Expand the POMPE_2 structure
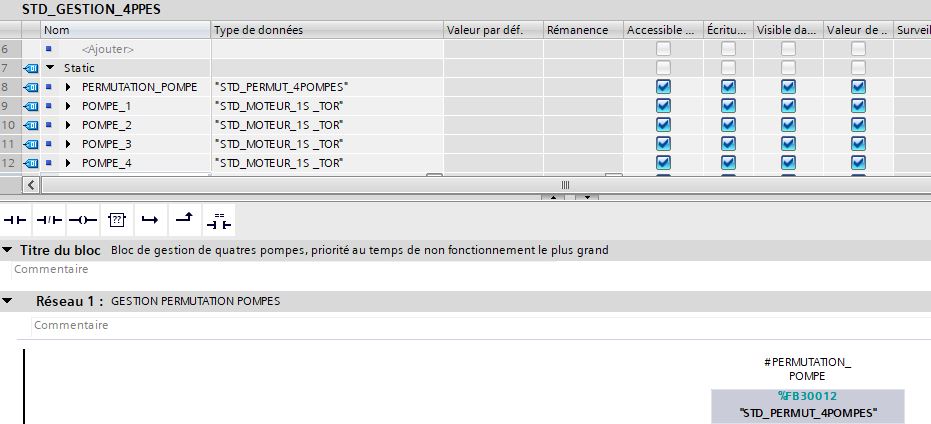The height and width of the screenshot is (424, 931). click(x=68, y=125)
